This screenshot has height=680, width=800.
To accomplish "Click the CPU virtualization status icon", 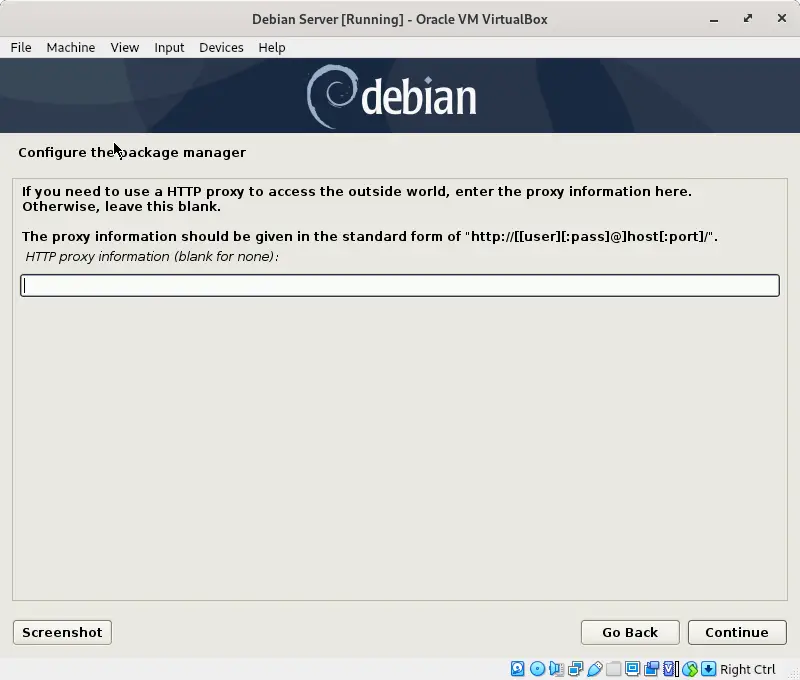I will coord(670,668).
